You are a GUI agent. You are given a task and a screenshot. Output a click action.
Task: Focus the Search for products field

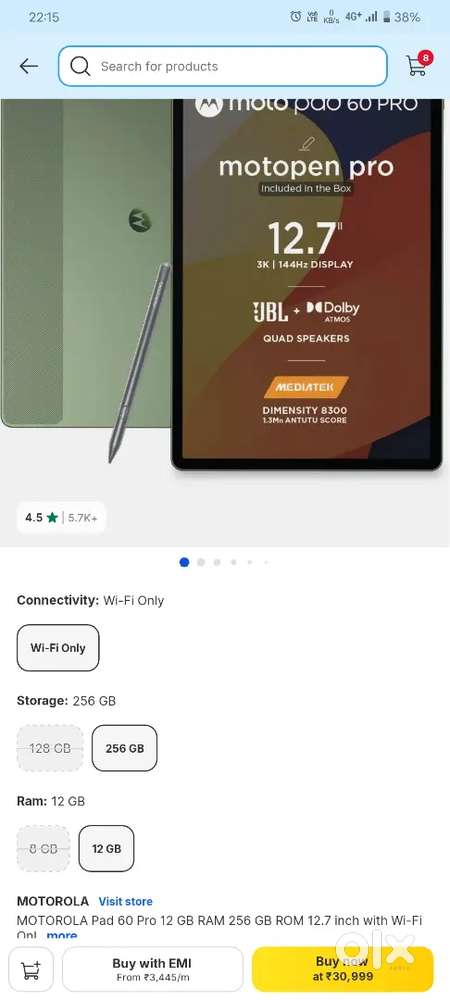pyautogui.click(x=222, y=66)
